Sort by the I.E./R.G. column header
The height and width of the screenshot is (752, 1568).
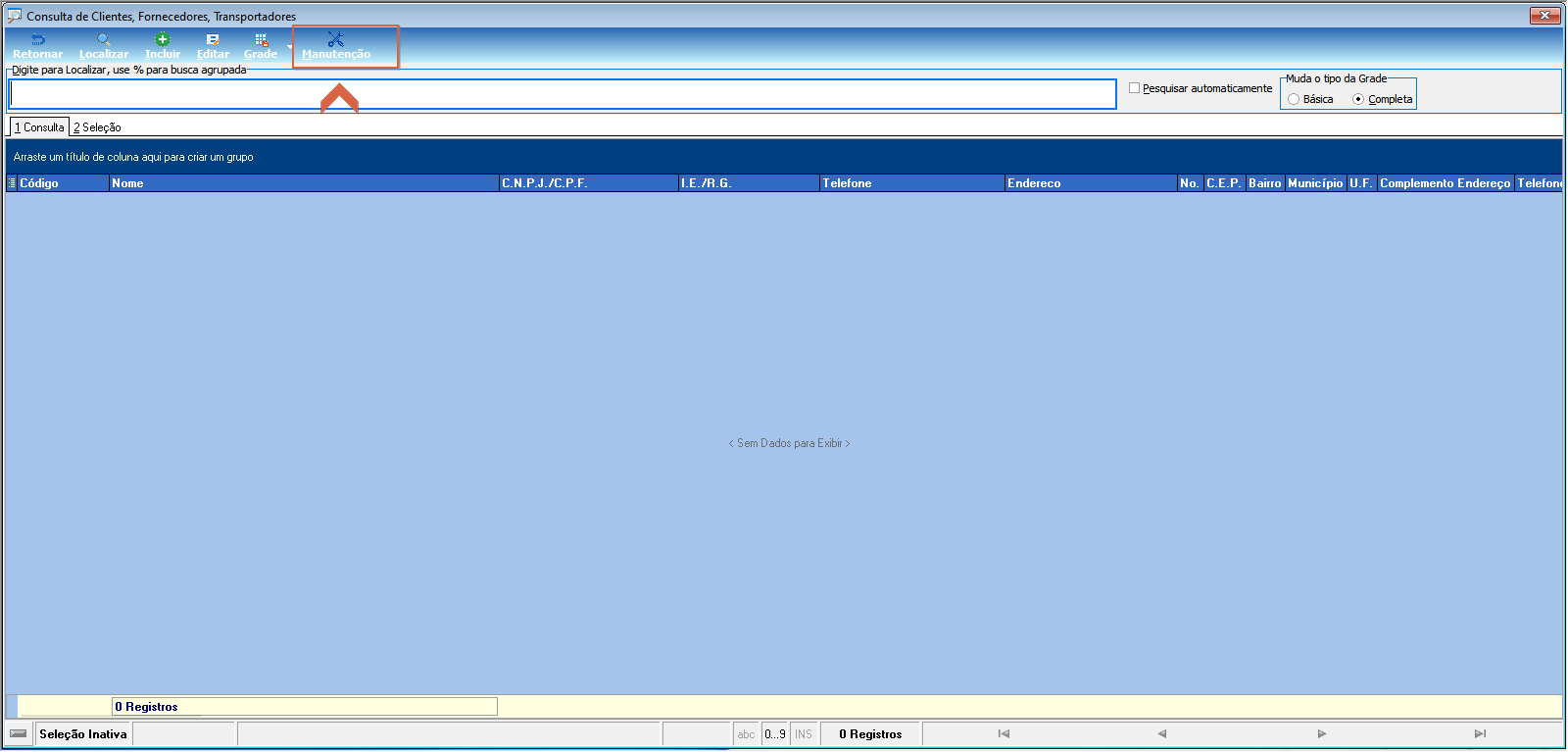[749, 183]
